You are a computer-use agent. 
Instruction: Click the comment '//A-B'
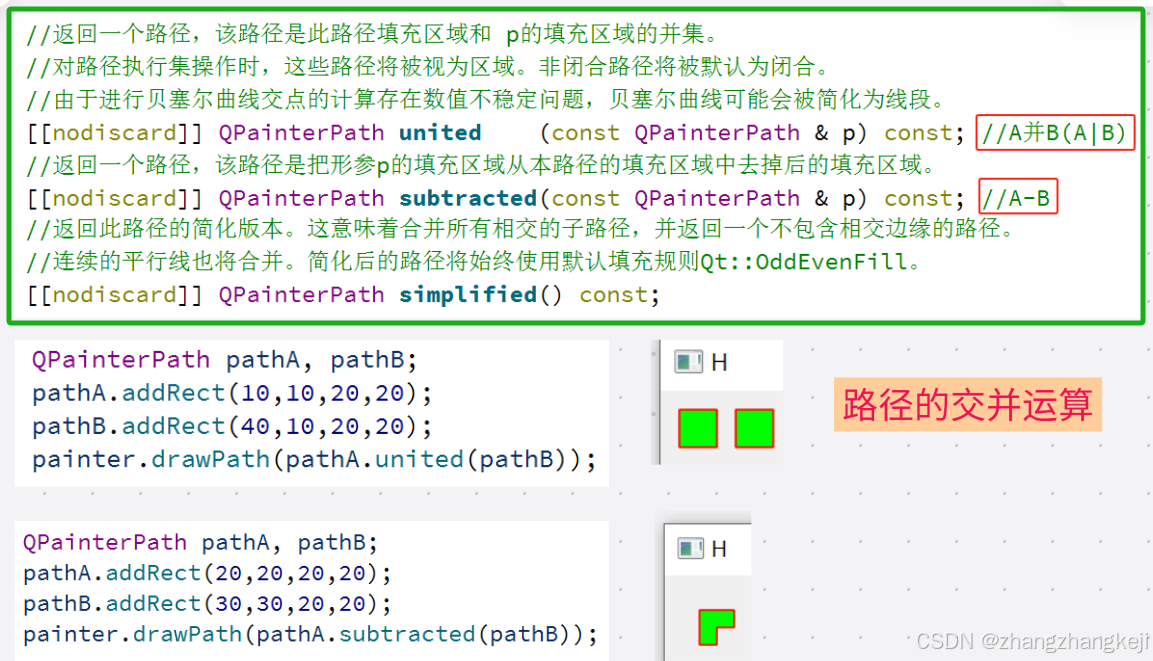[x=1018, y=197]
